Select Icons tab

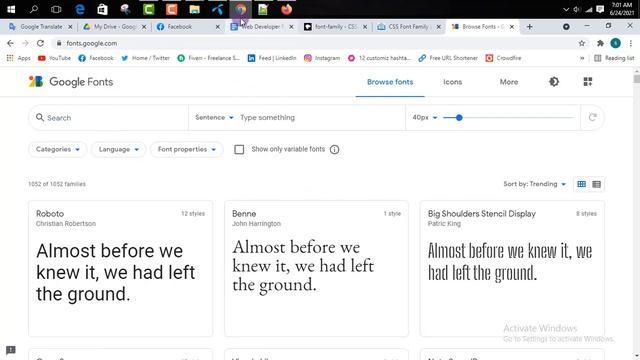452,82
